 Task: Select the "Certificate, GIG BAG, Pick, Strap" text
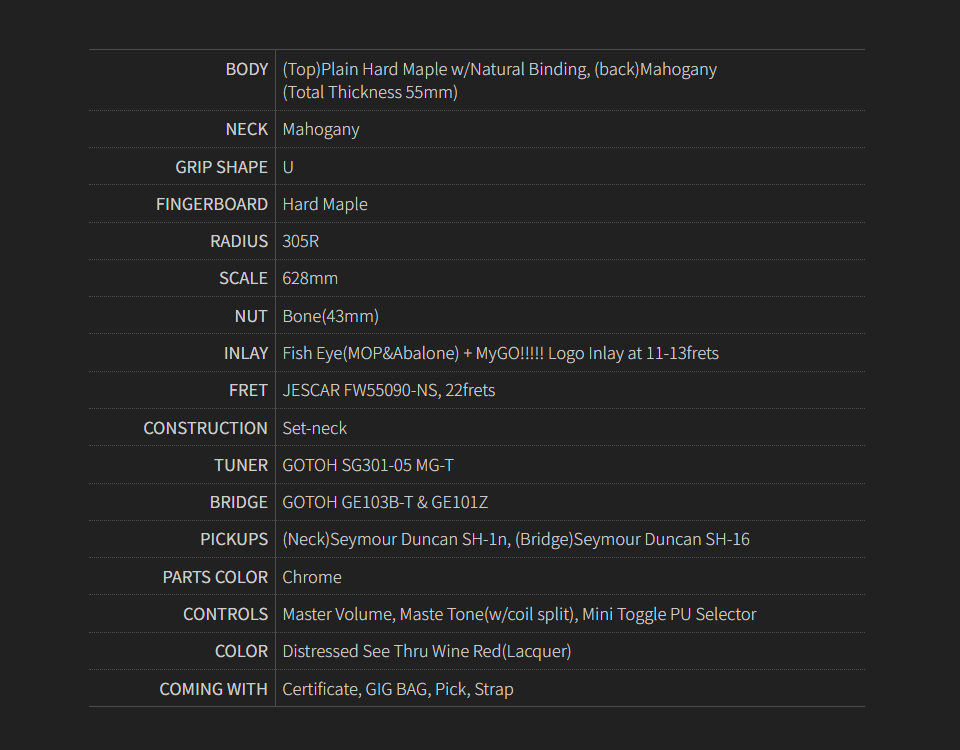point(398,689)
